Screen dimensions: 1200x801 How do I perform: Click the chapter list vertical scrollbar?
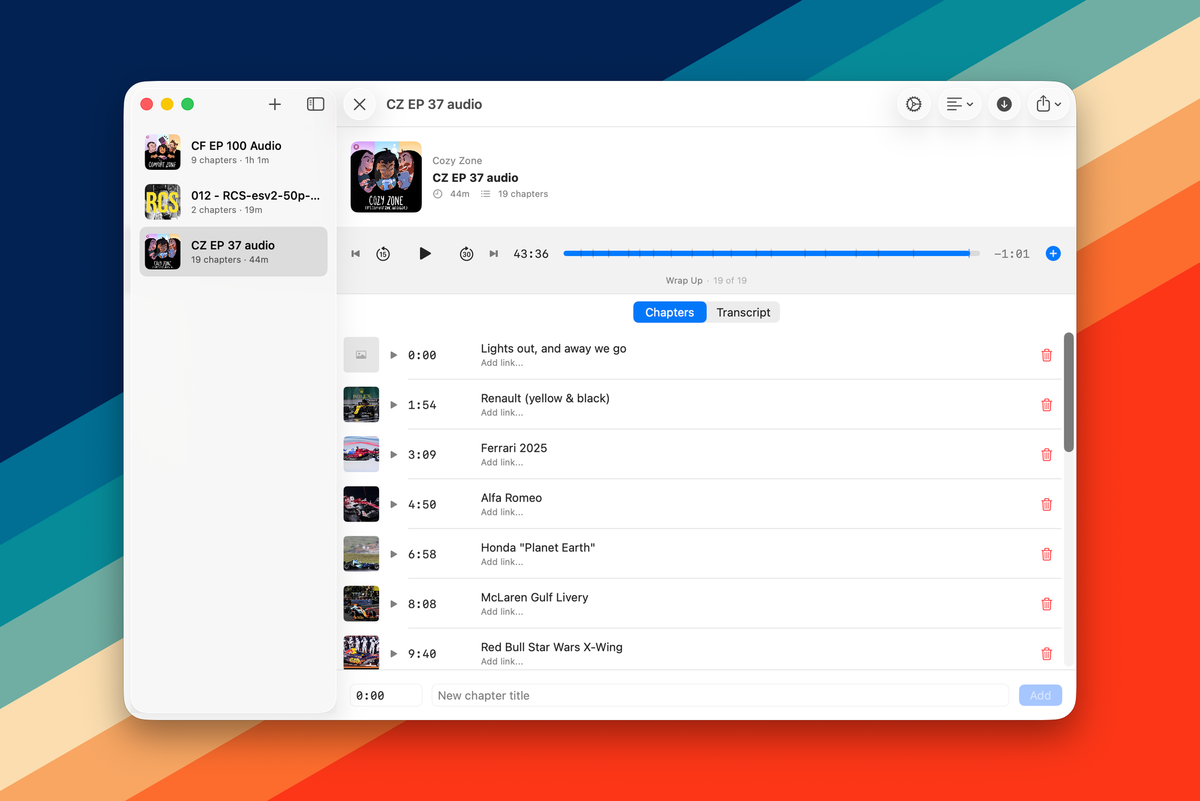1069,392
